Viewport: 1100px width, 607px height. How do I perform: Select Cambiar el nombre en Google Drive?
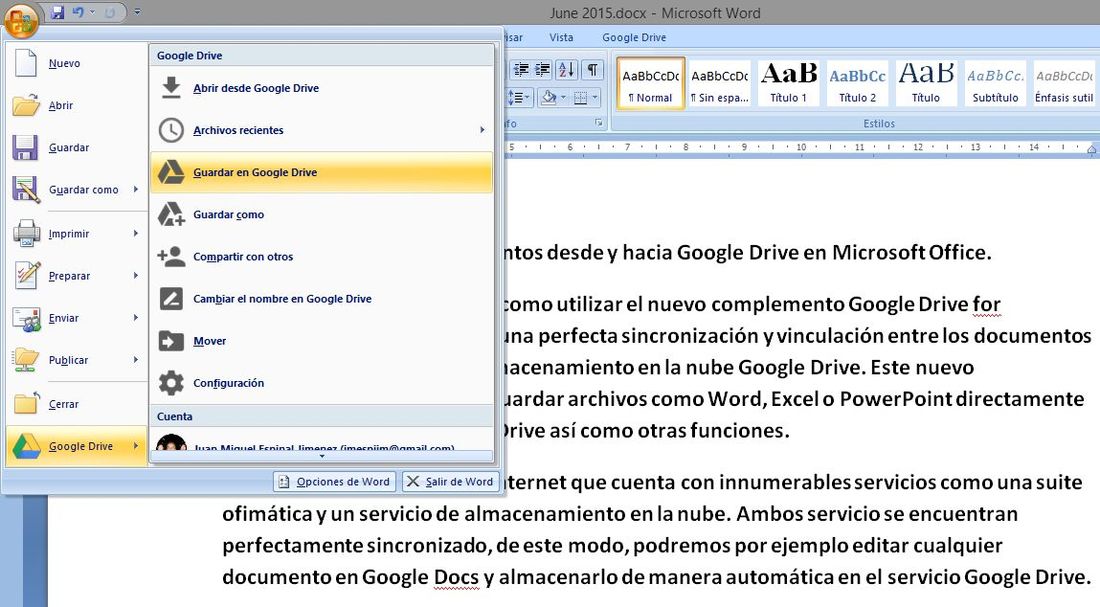click(x=322, y=298)
